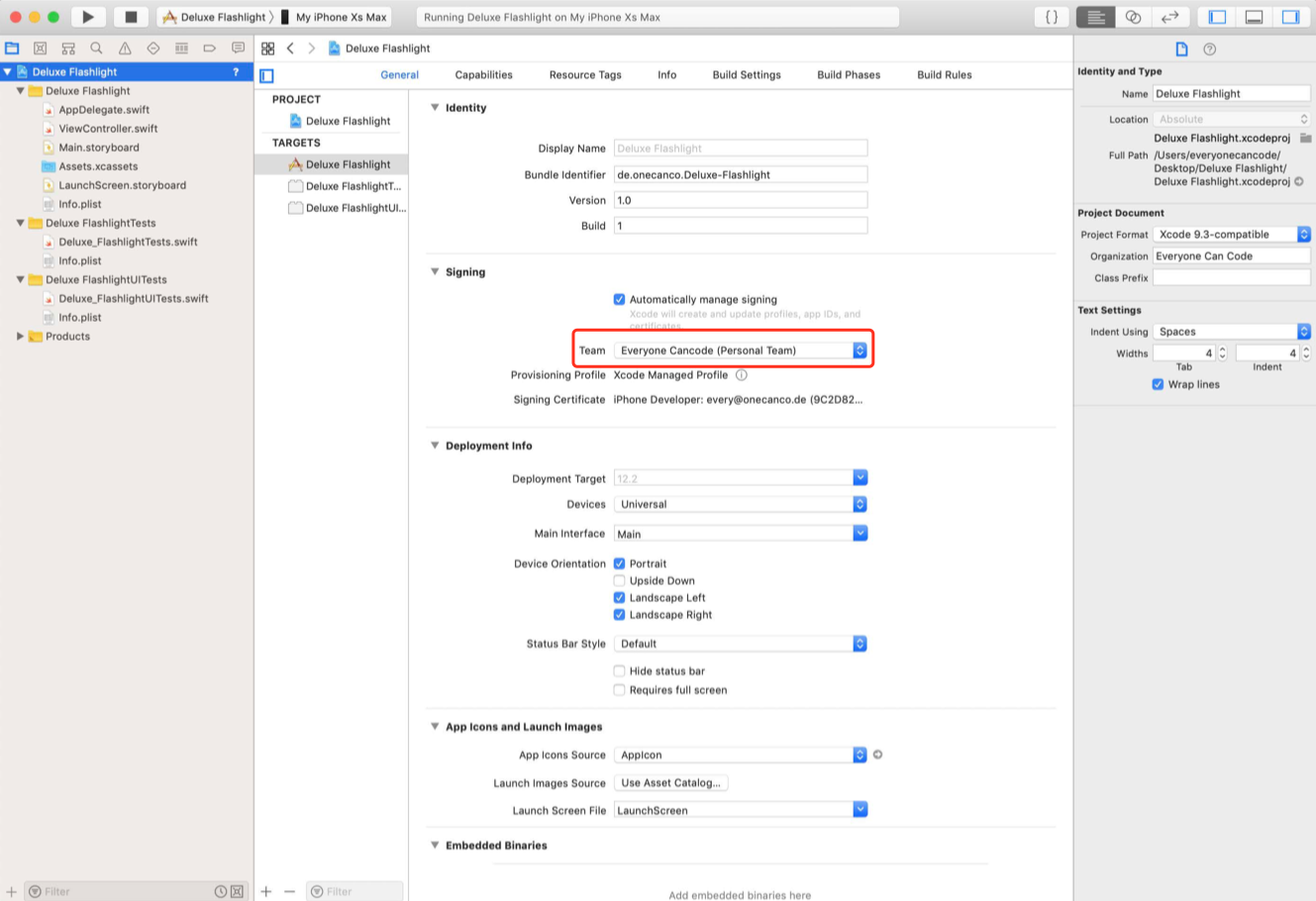Show the Debug area
Screen dimensions: 1316x901
tap(1254, 17)
